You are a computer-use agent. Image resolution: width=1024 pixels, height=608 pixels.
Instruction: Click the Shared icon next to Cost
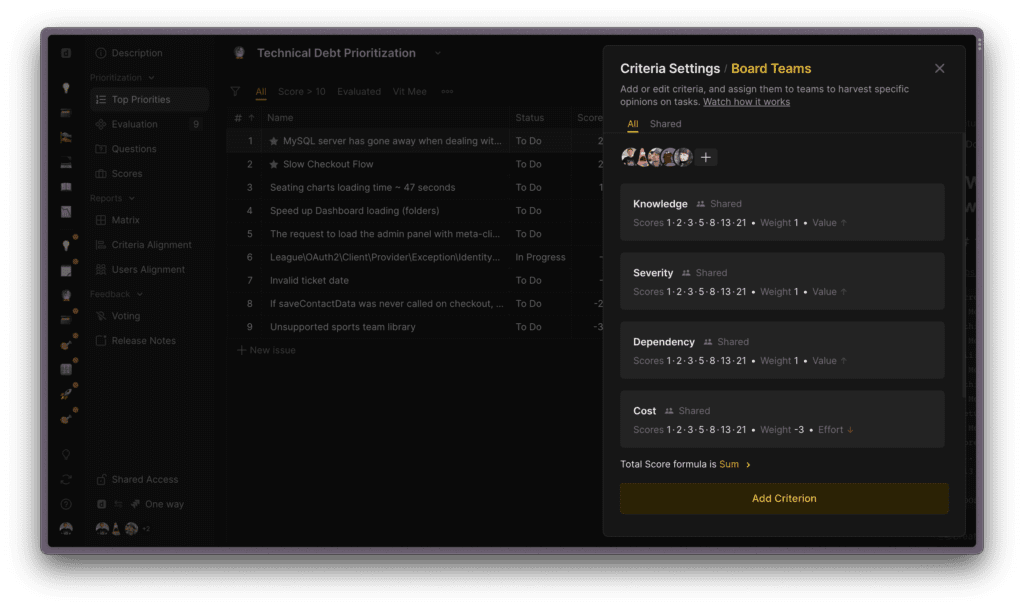(x=669, y=411)
